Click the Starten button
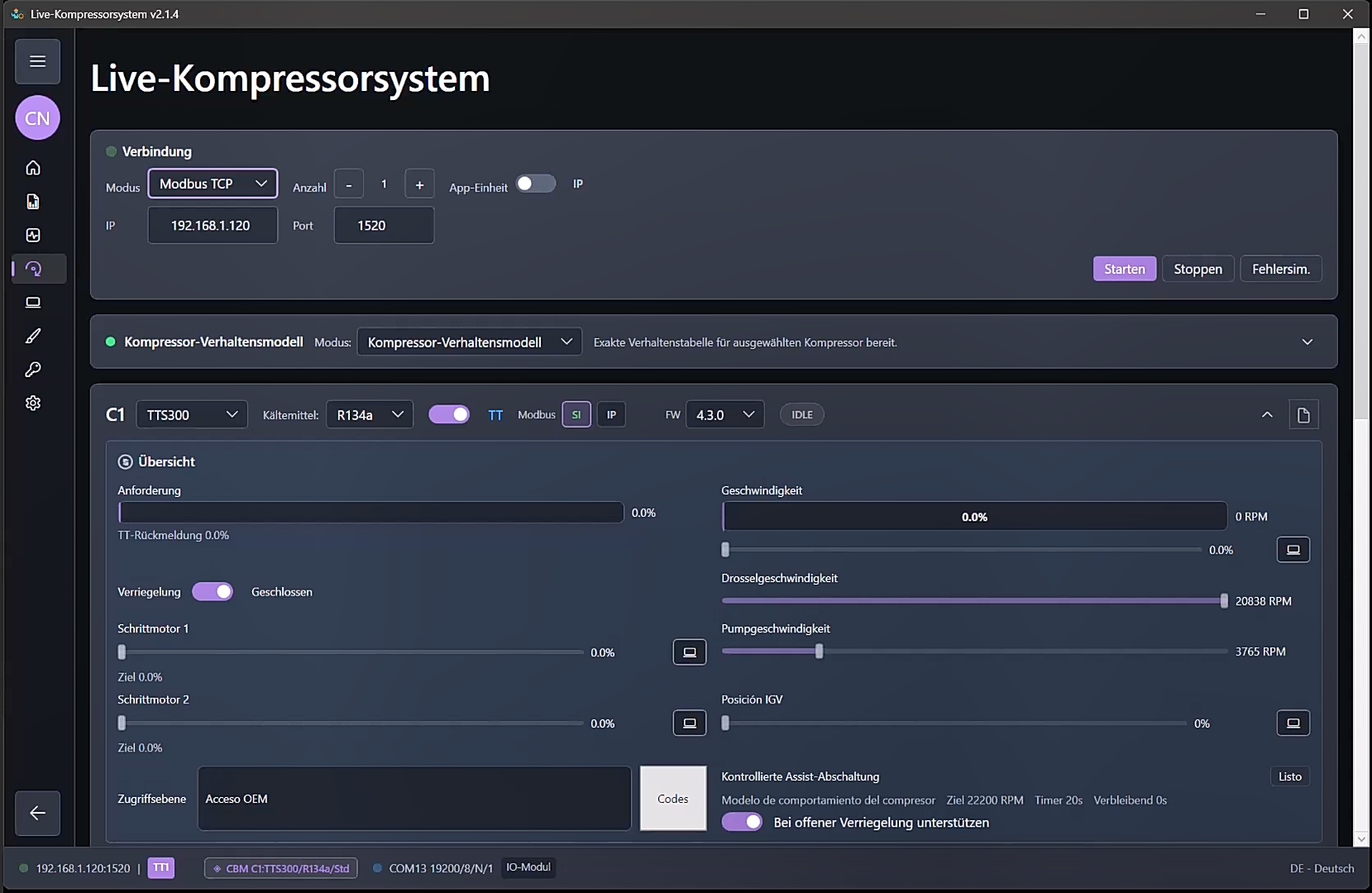This screenshot has width=1372, height=893. click(x=1125, y=269)
